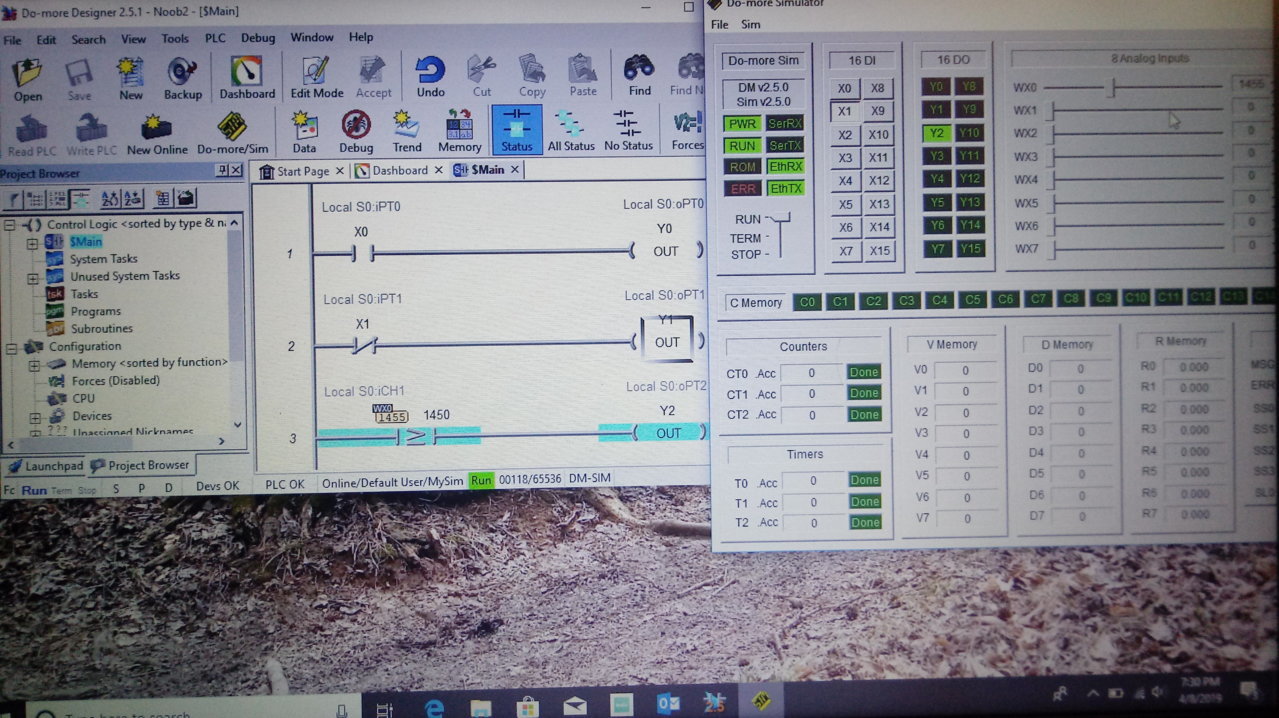Screen dimensions: 1279x718
Task: Open the Debug menu
Action: [258, 38]
